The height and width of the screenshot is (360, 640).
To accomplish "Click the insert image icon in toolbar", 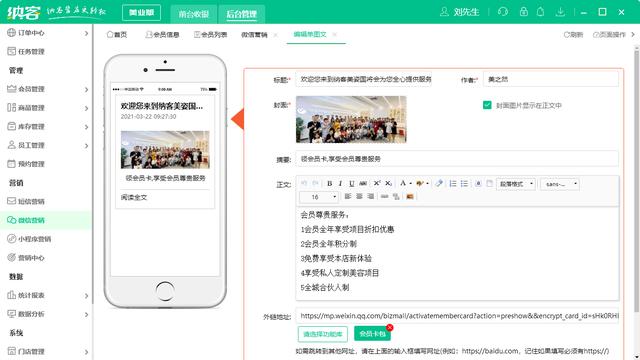I will [x=410, y=197].
